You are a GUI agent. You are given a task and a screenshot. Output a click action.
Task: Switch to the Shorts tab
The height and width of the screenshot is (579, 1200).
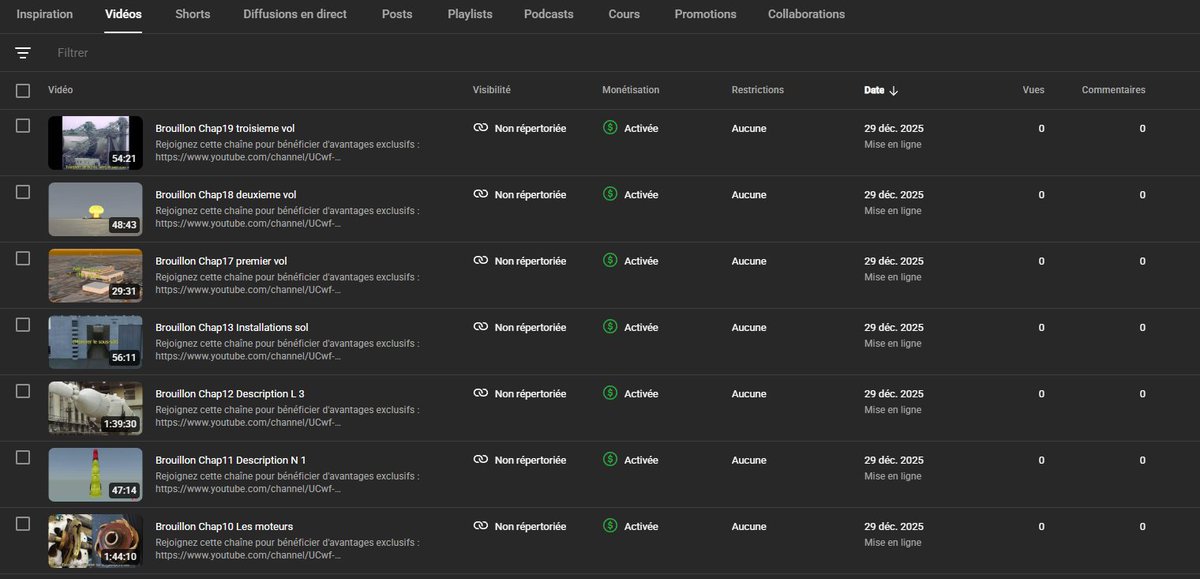(x=192, y=14)
